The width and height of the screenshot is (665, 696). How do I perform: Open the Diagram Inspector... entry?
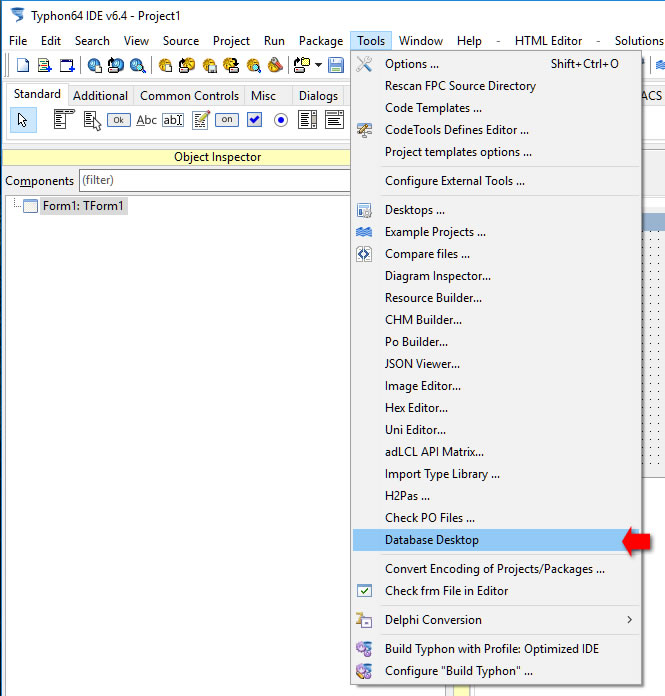click(x=496, y=276)
